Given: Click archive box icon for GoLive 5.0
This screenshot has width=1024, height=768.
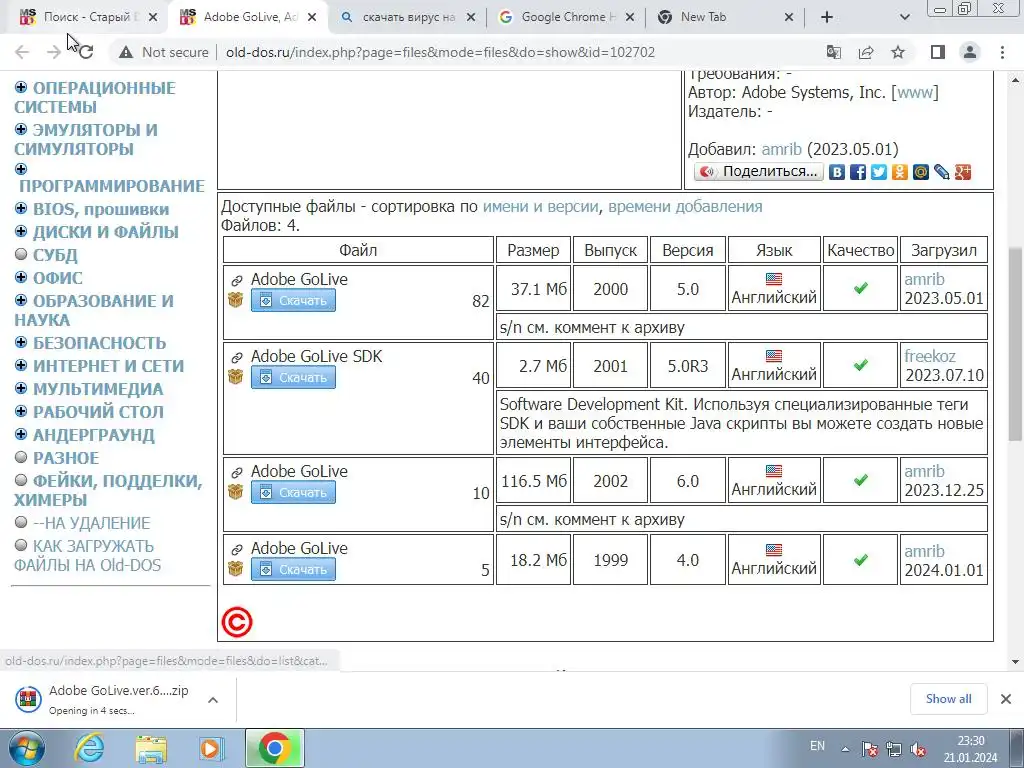Looking at the screenshot, I should point(236,300).
